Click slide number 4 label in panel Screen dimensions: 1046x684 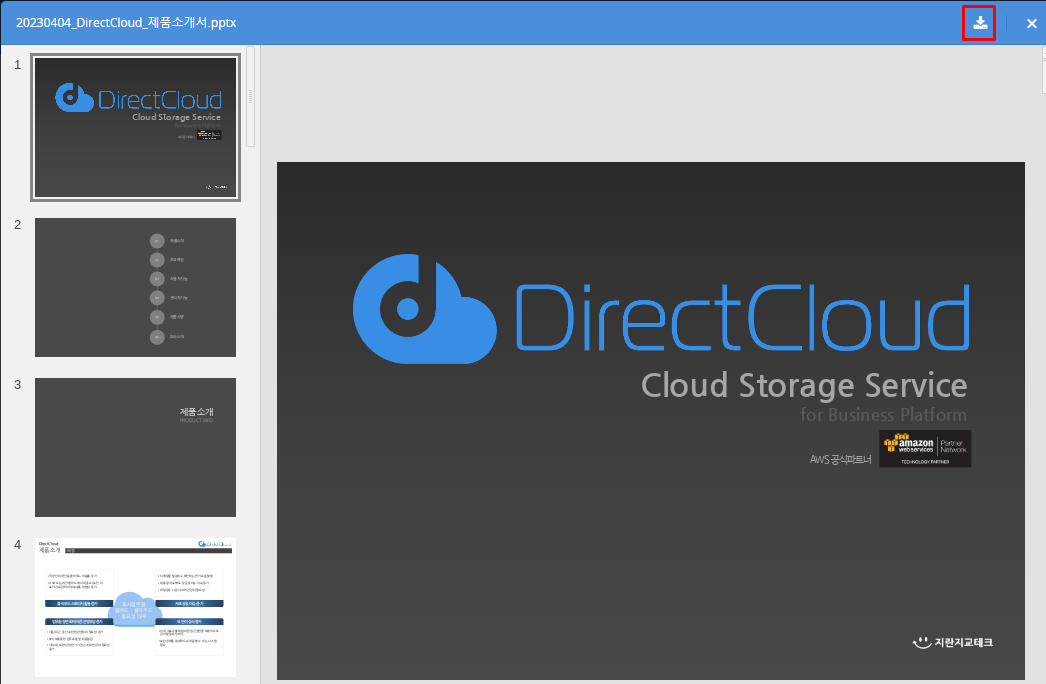pyautogui.click(x=17, y=545)
